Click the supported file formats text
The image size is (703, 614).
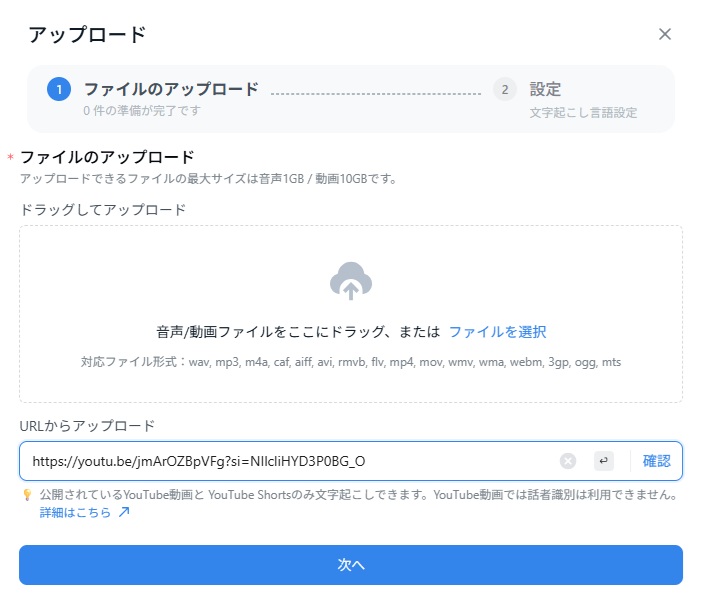[x=350, y=361]
